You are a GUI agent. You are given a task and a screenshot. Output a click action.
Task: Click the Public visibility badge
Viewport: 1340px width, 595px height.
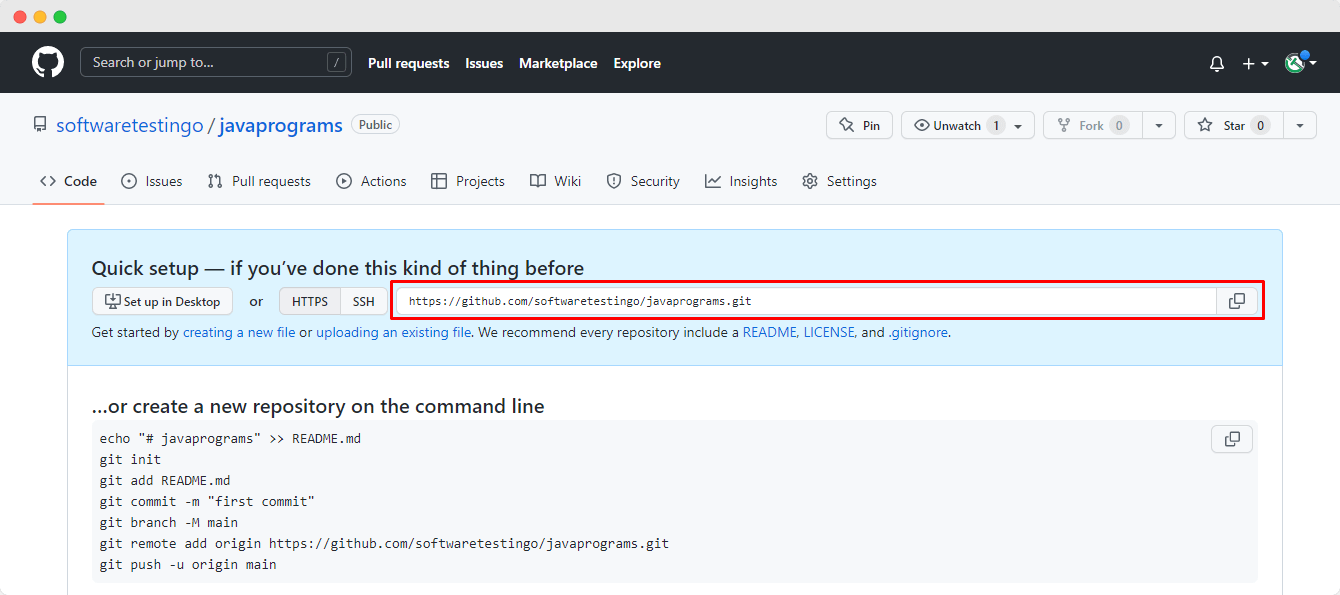click(375, 125)
